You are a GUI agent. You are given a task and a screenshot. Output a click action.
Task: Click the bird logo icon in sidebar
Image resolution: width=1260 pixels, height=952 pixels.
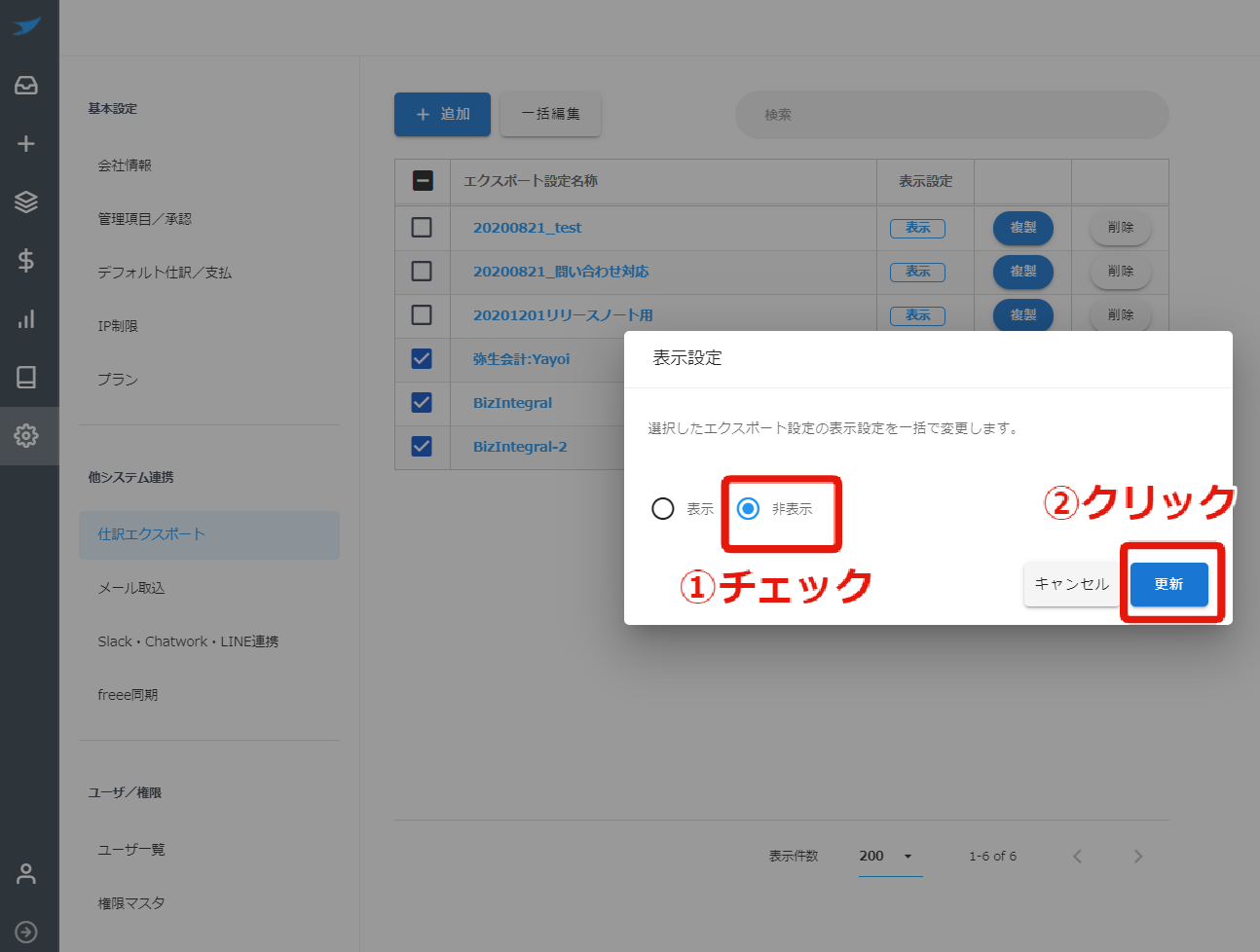27,26
